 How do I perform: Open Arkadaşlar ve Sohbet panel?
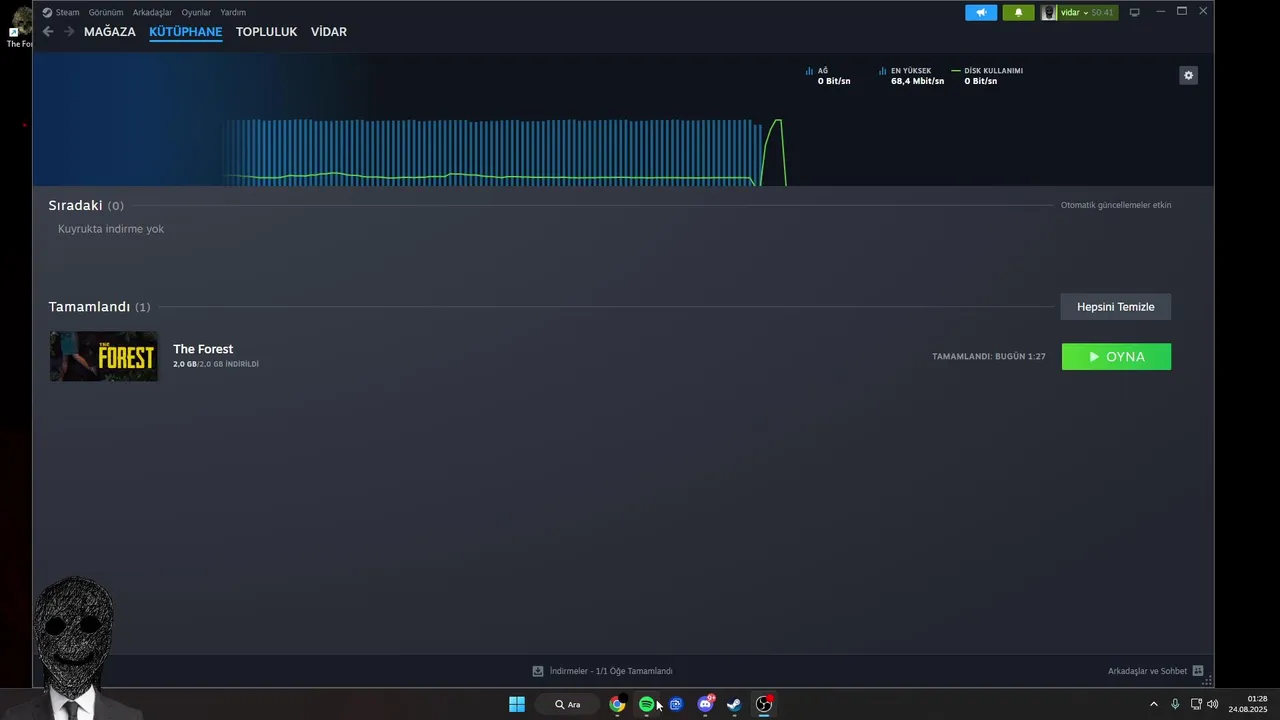click(x=1147, y=671)
